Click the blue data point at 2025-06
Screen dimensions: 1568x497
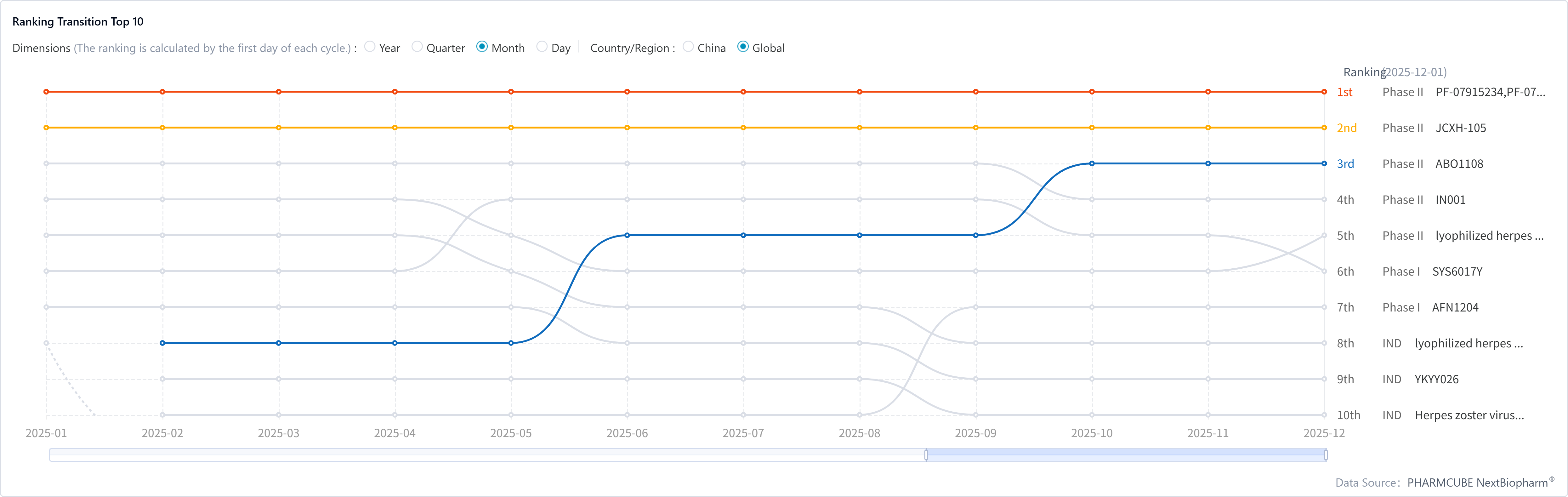[627, 235]
